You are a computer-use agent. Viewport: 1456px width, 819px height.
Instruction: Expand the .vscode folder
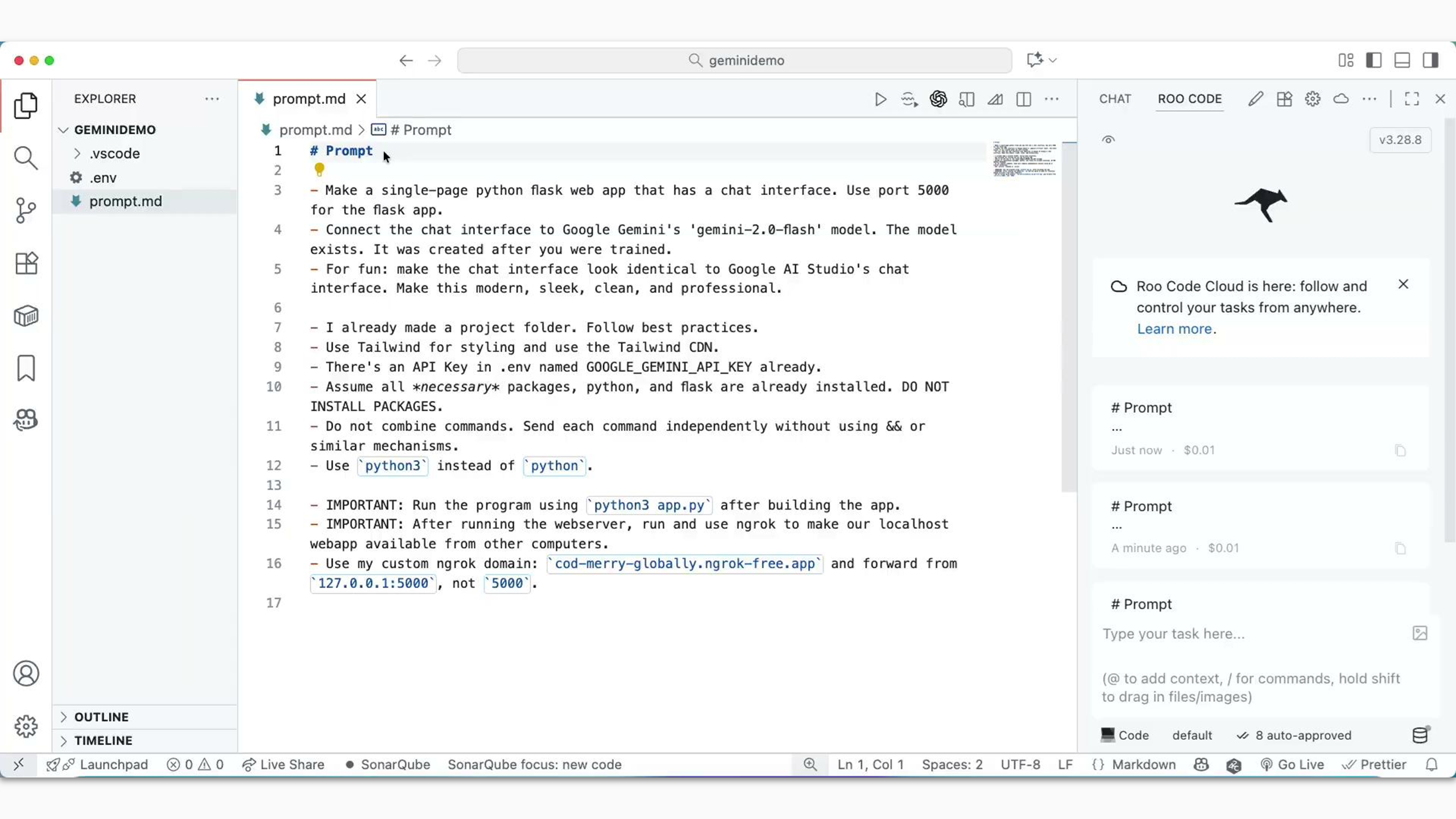coord(78,154)
